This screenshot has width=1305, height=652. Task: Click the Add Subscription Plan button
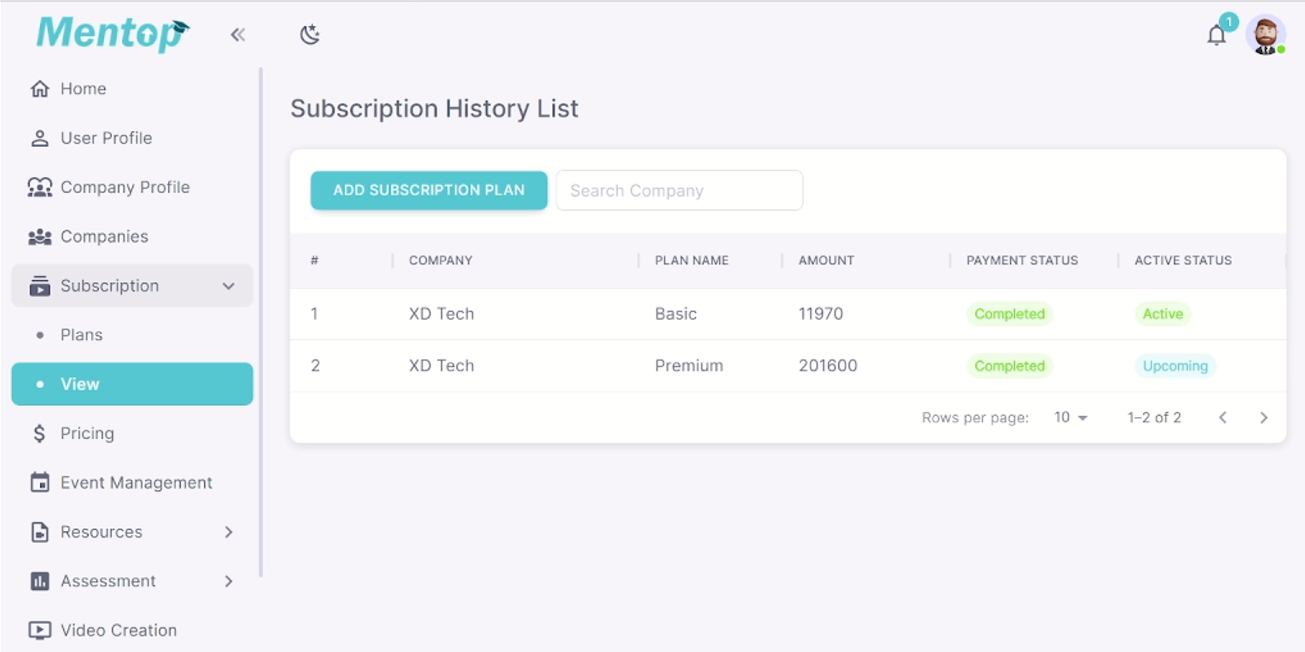tap(429, 190)
